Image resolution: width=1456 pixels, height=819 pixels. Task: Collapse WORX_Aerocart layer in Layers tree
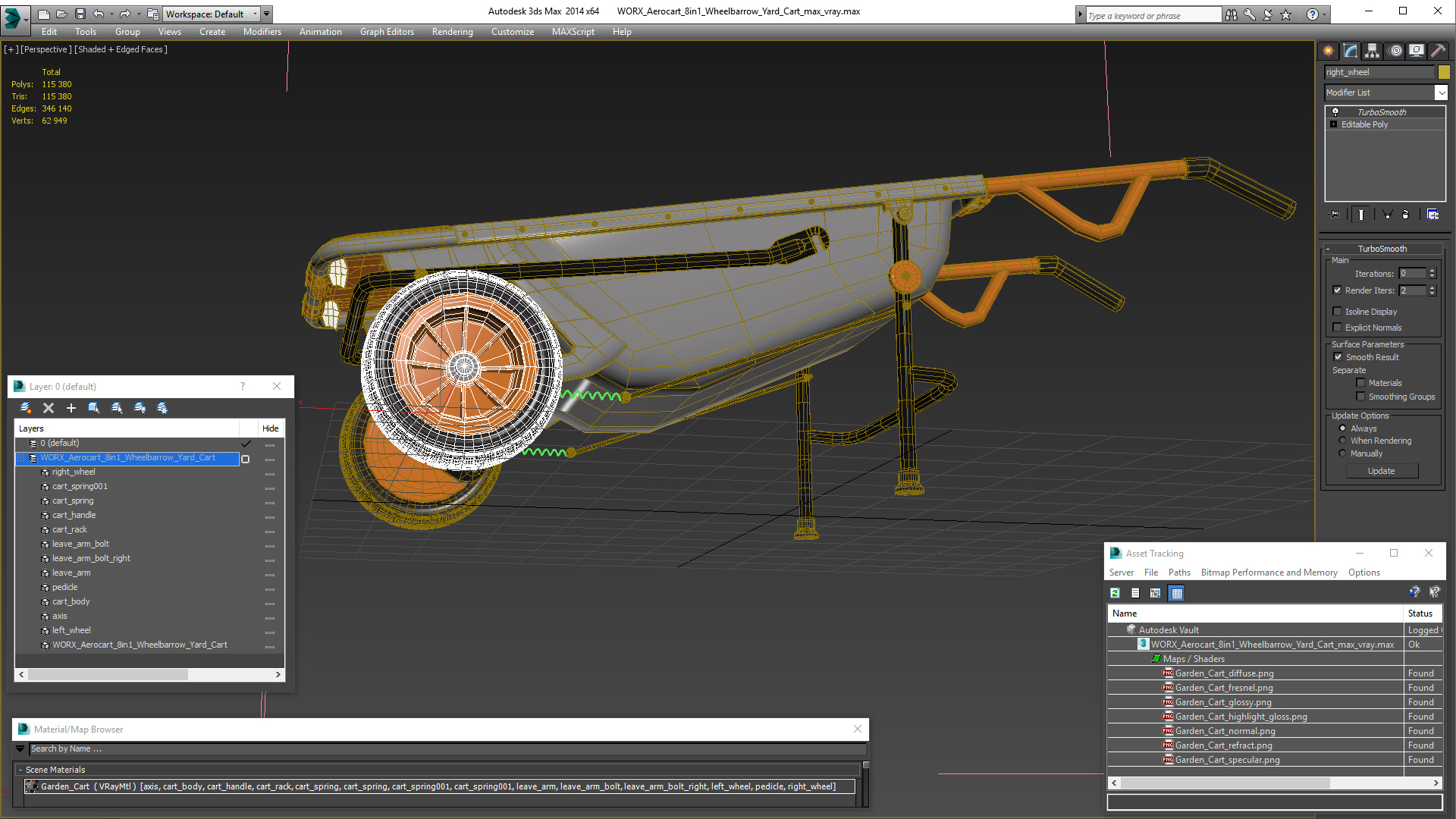pos(21,458)
